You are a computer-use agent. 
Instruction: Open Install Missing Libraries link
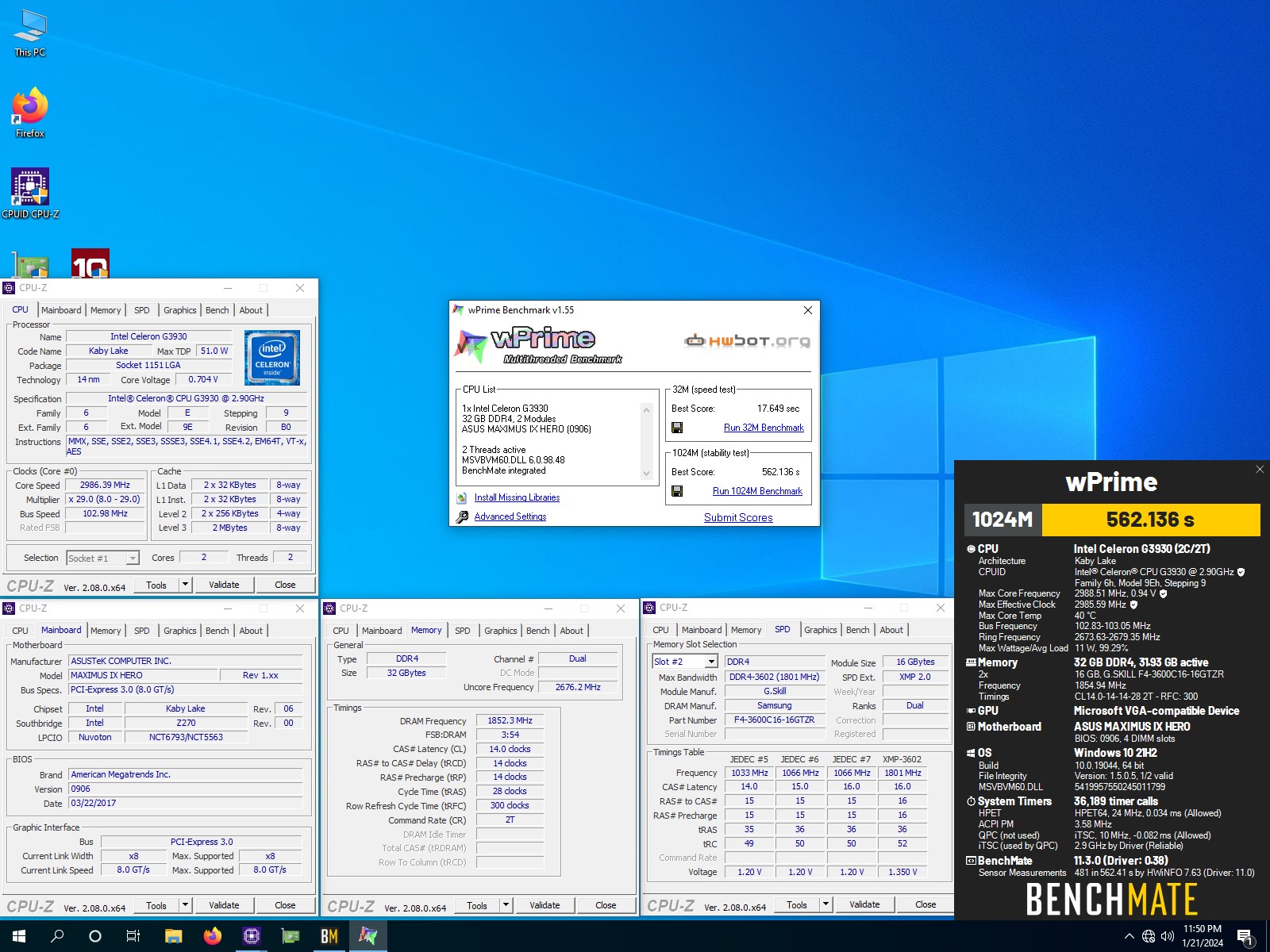[x=517, y=497]
